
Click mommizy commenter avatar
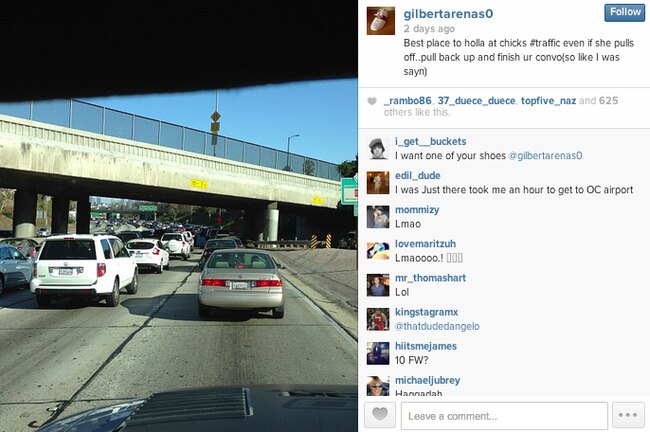pos(378,217)
